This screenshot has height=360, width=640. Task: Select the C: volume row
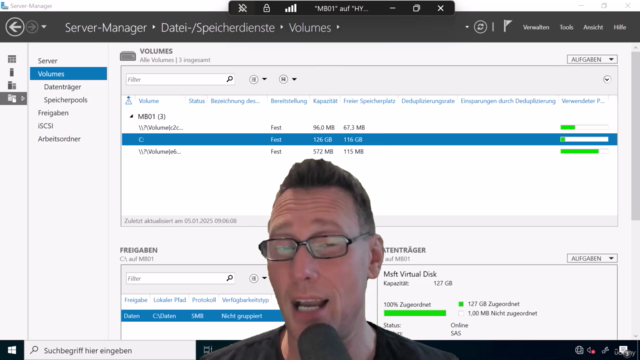click(x=369, y=140)
